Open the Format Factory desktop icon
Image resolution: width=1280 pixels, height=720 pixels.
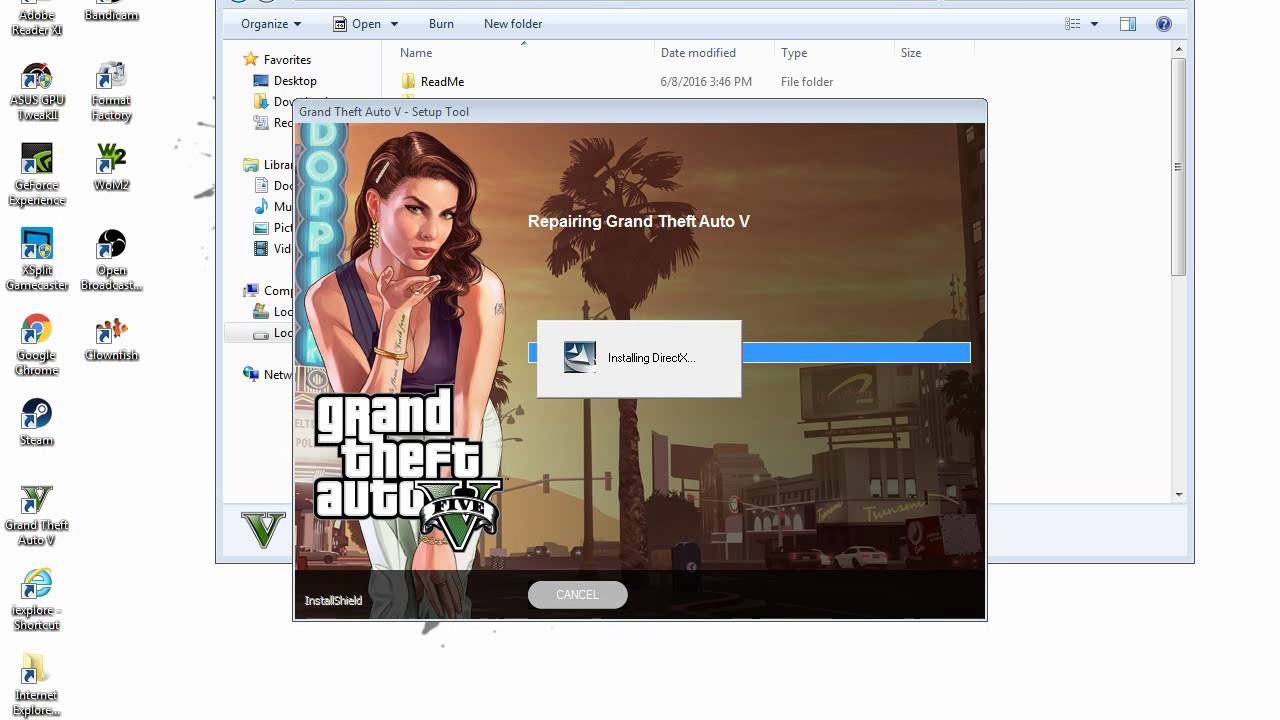click(x=111, y=91)
